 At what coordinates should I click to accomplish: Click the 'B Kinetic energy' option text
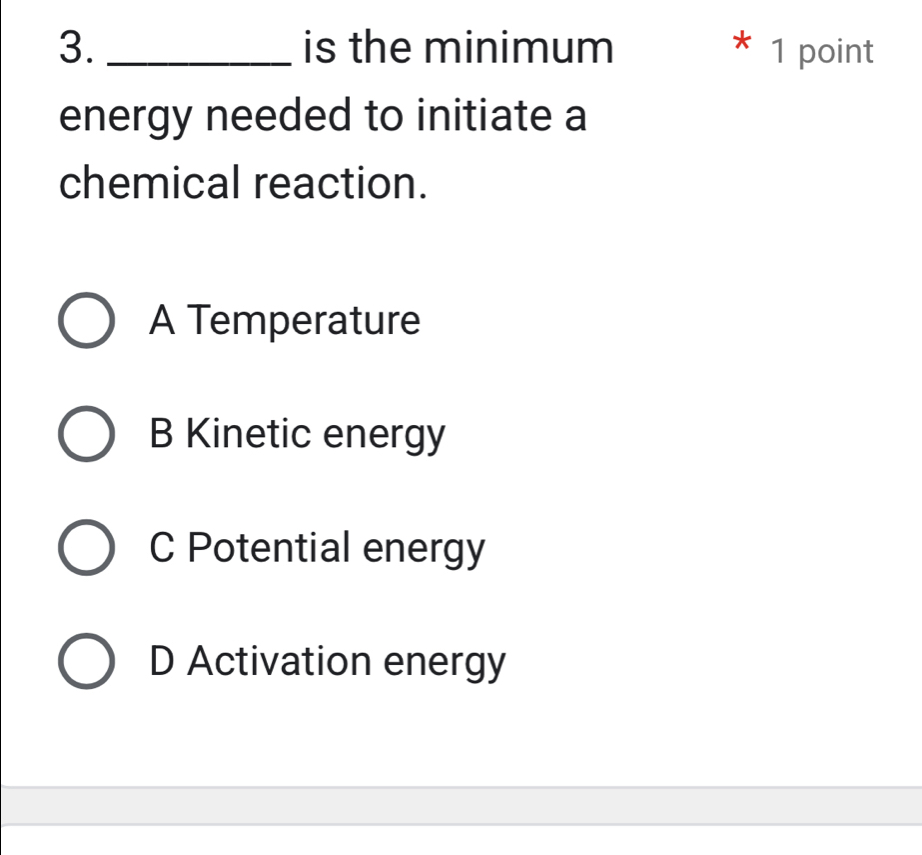pyautogui.click(x=296, y=435)
